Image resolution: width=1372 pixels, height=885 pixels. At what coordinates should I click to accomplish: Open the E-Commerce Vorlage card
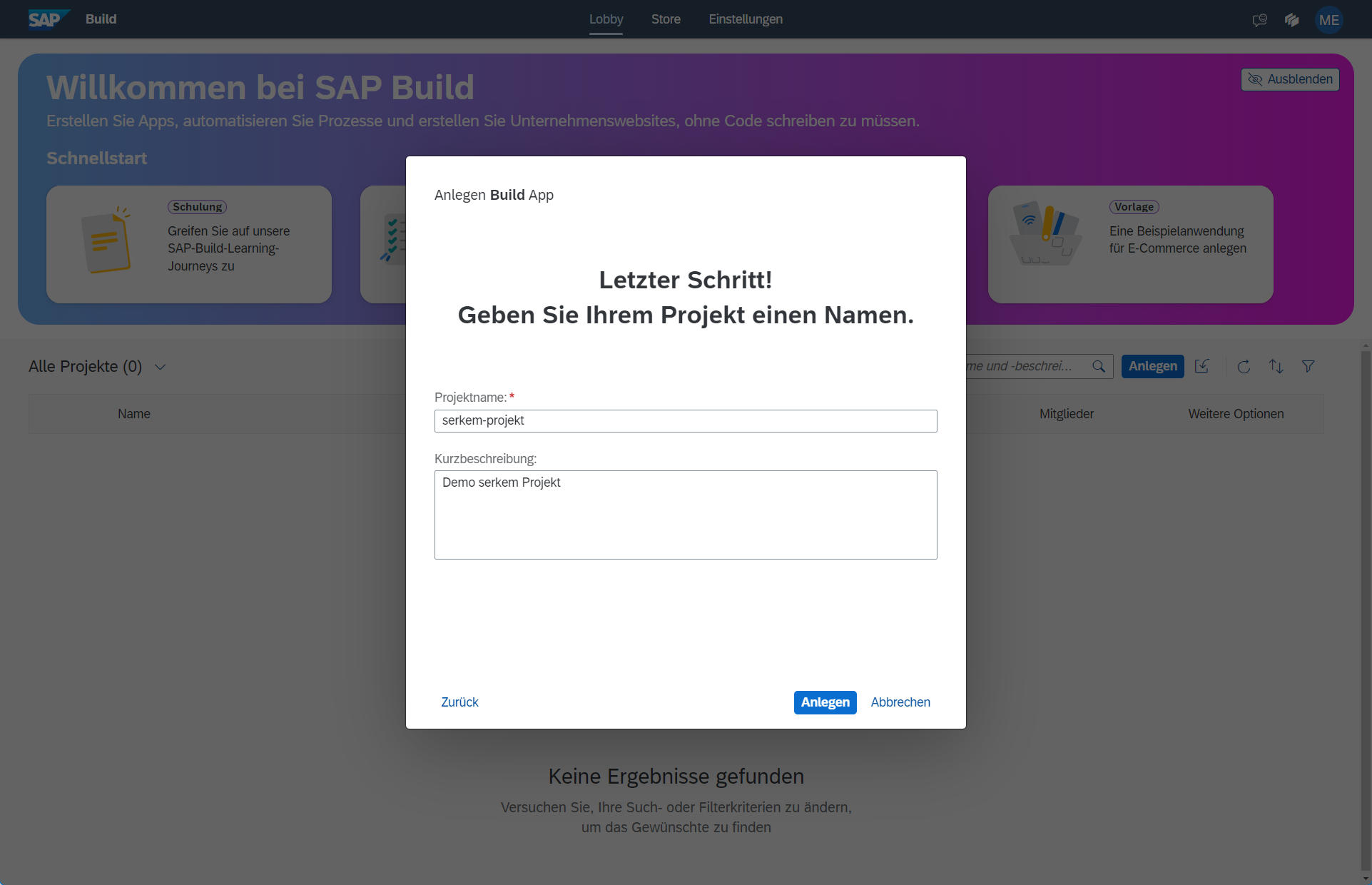click(x=1130, y=244)
